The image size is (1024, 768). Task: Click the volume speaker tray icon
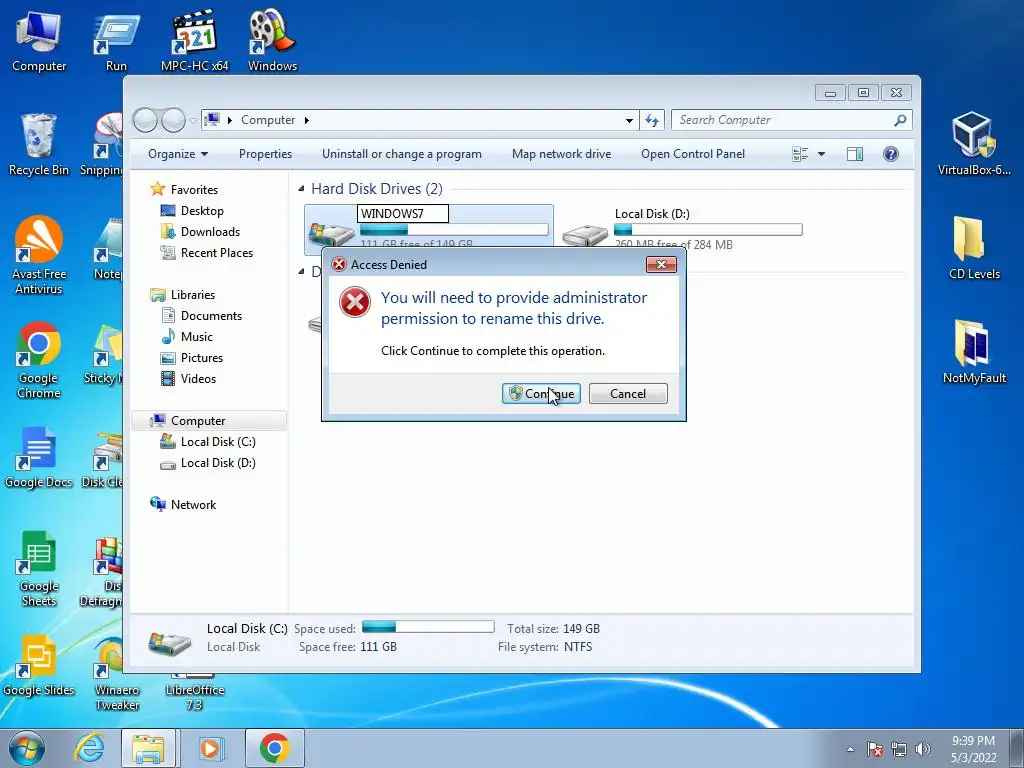[923, 749]
